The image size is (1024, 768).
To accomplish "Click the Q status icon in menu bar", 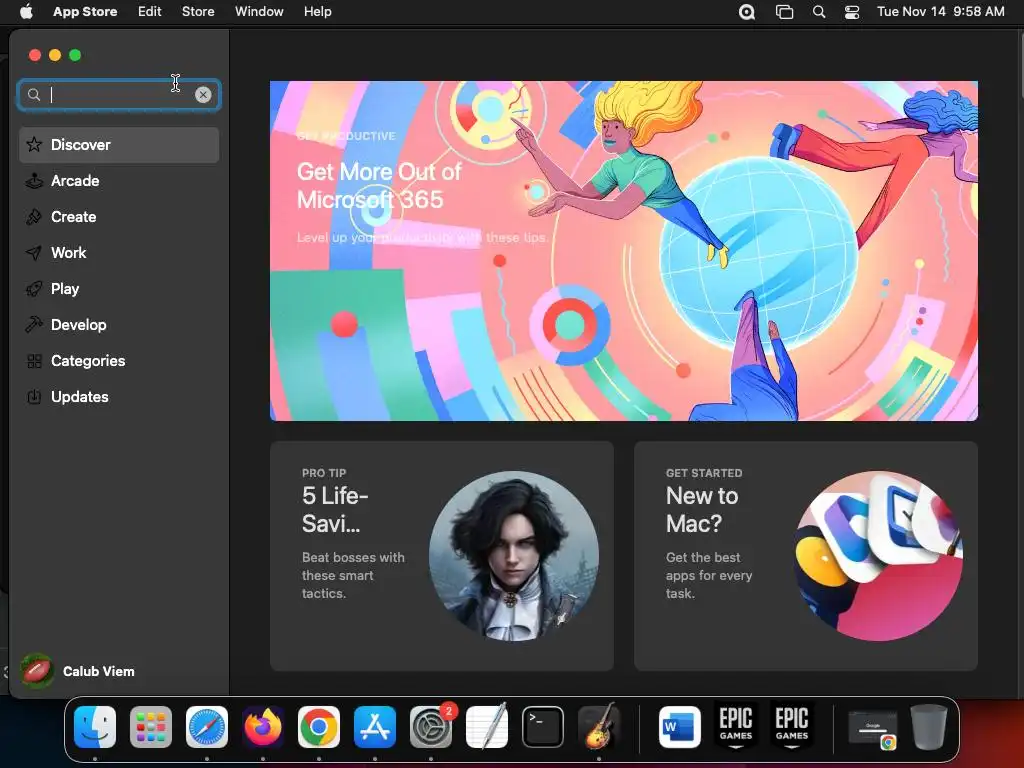I will tap(746, 12).
